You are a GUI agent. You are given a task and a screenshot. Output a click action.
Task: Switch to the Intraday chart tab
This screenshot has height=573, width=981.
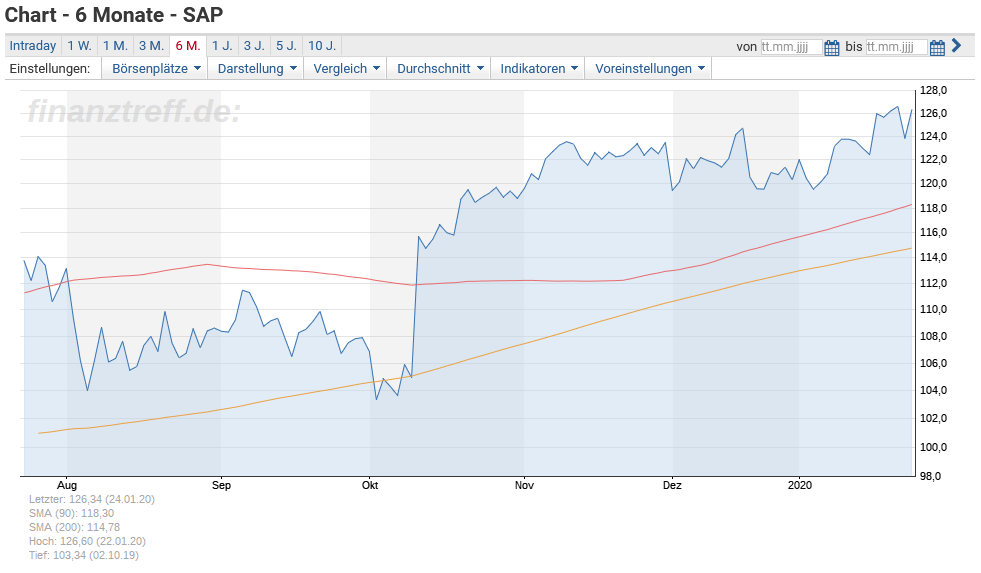pos(33,46)
